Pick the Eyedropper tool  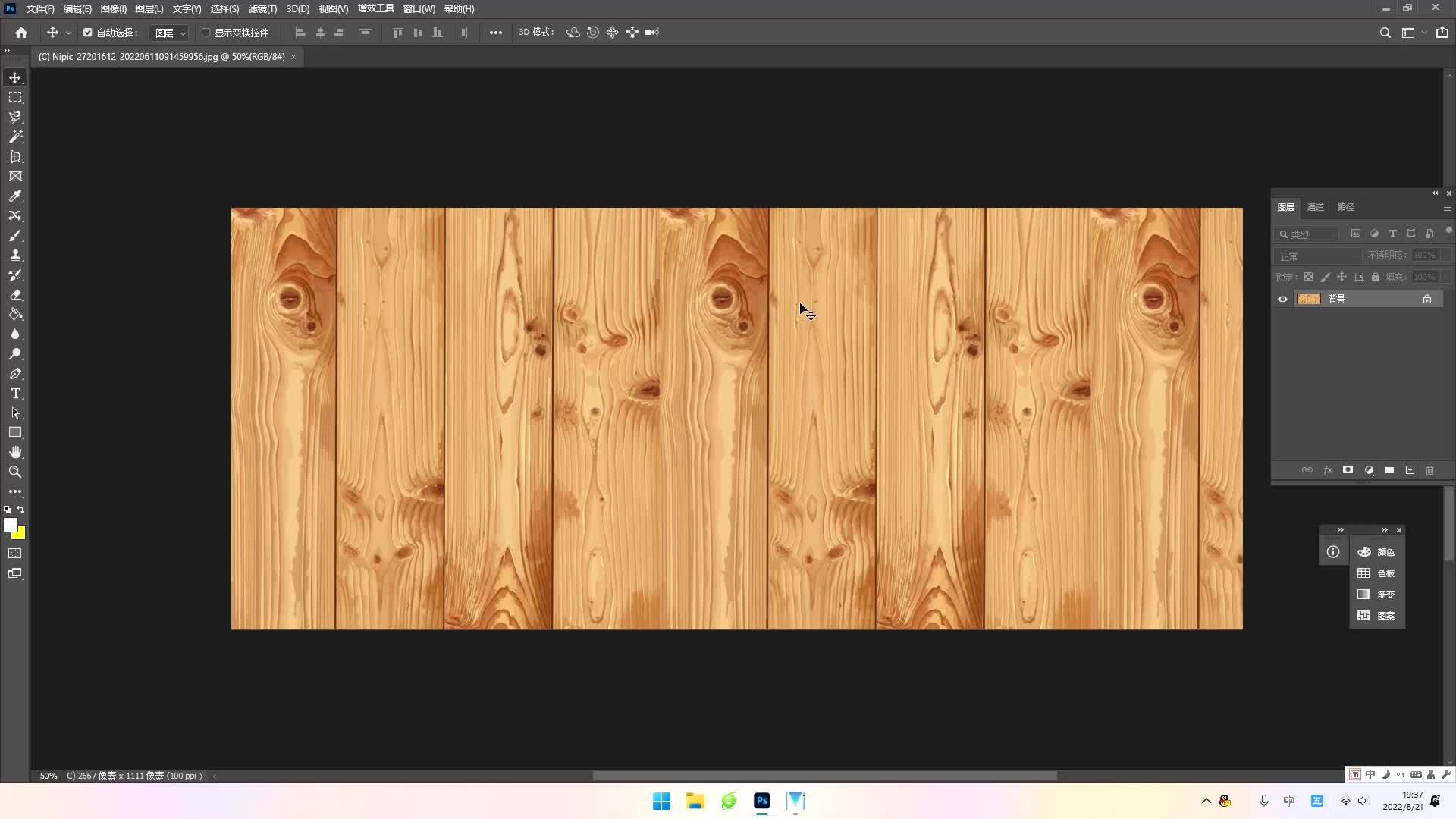[x=15, y=196]
